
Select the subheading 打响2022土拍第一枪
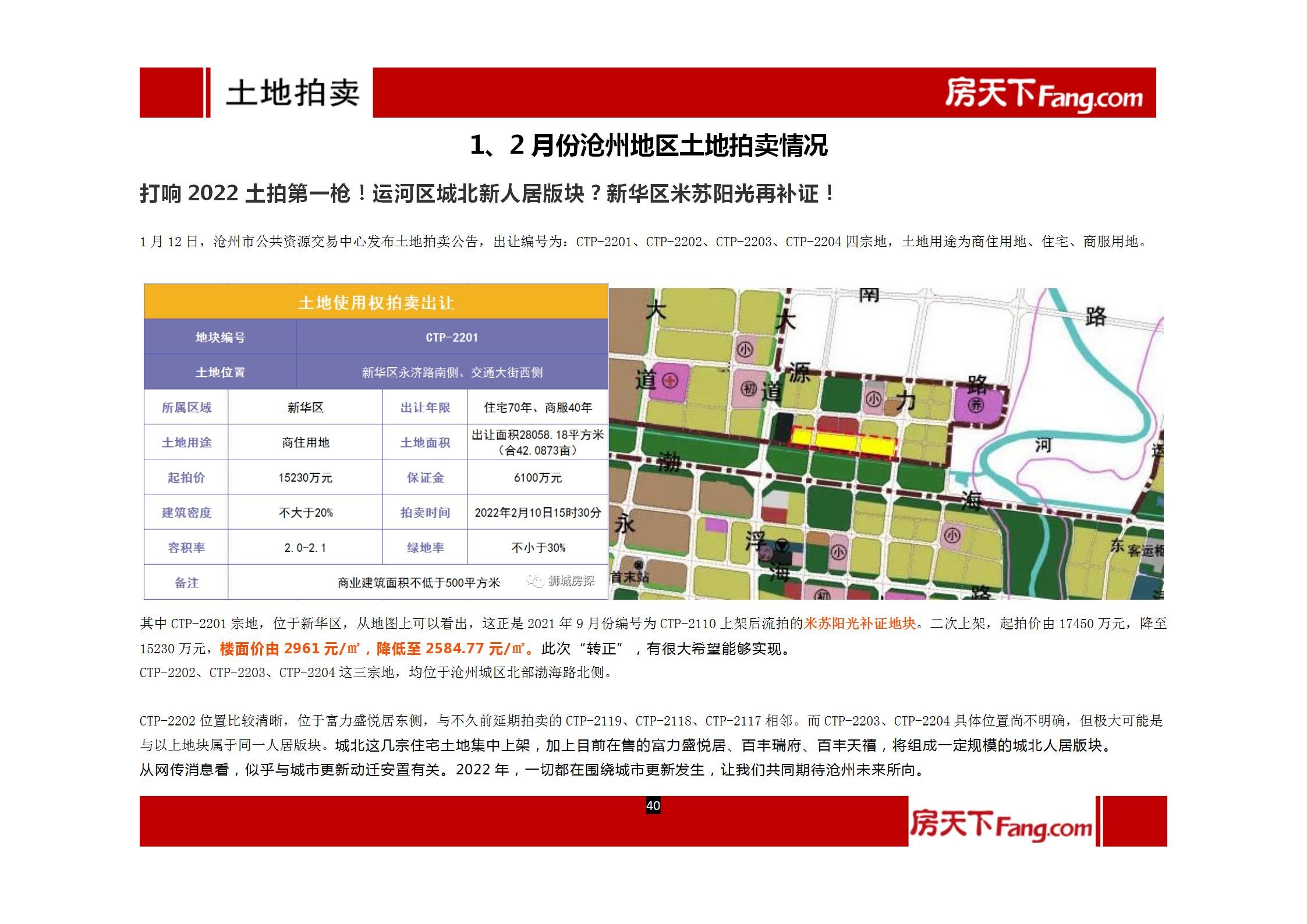pos(245,193)
